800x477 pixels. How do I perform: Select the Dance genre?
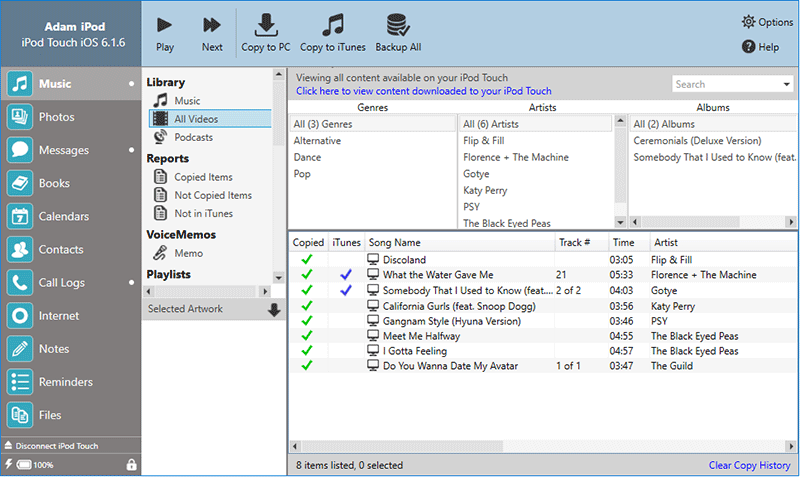pos(307,157)
